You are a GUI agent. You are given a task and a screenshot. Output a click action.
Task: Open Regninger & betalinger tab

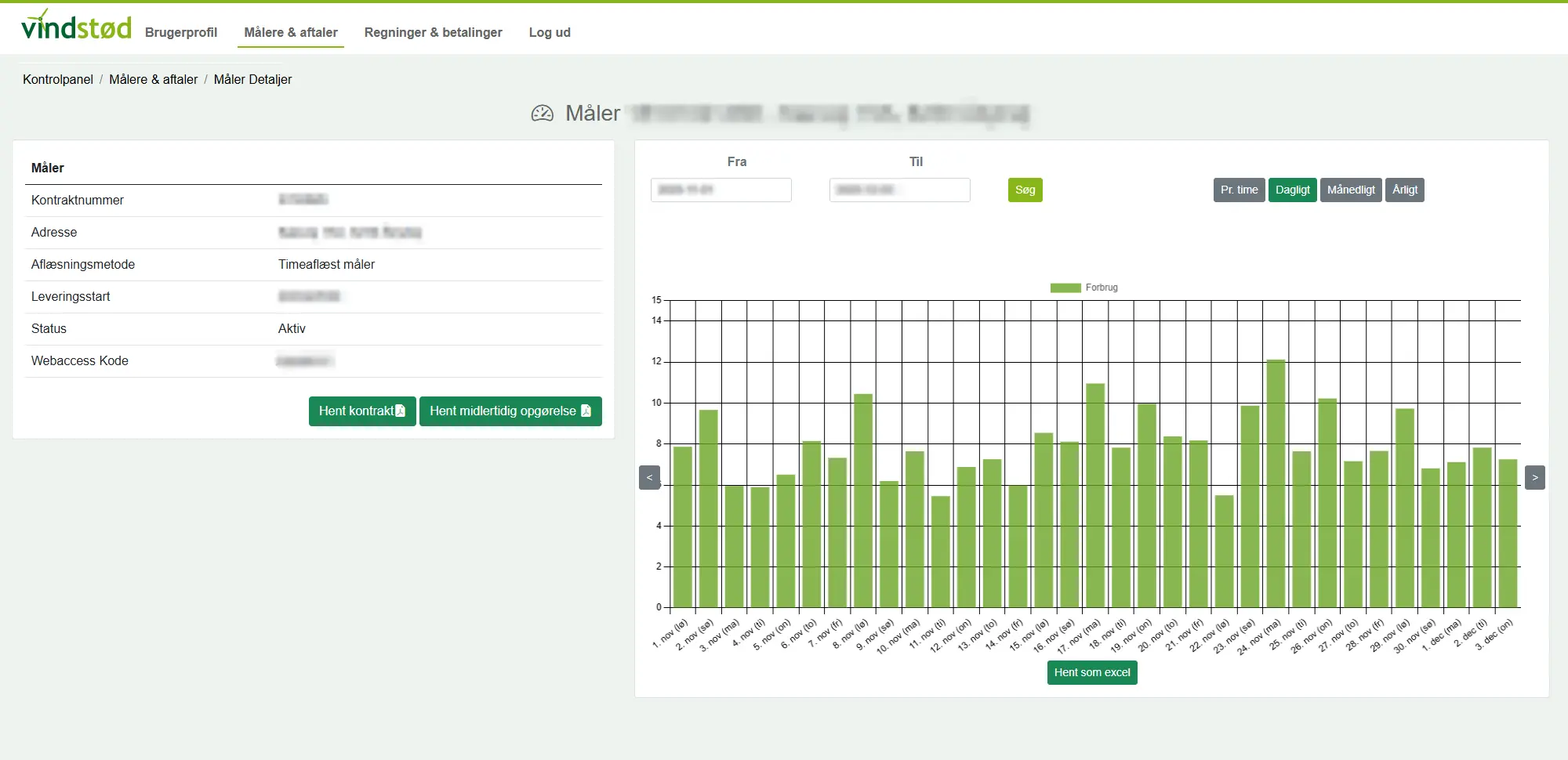point(433,32)
